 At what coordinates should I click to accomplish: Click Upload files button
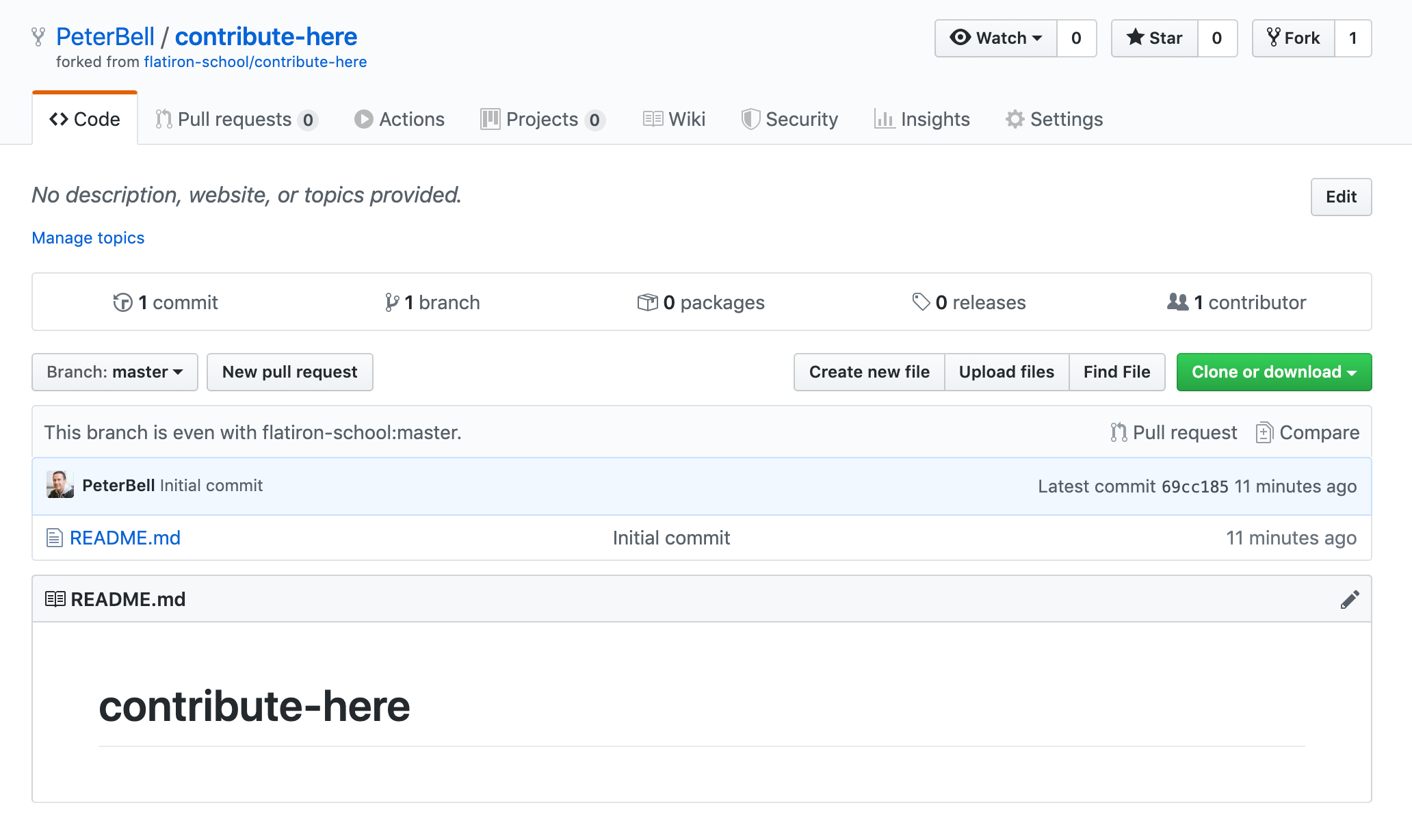(x=1006, y=372)
